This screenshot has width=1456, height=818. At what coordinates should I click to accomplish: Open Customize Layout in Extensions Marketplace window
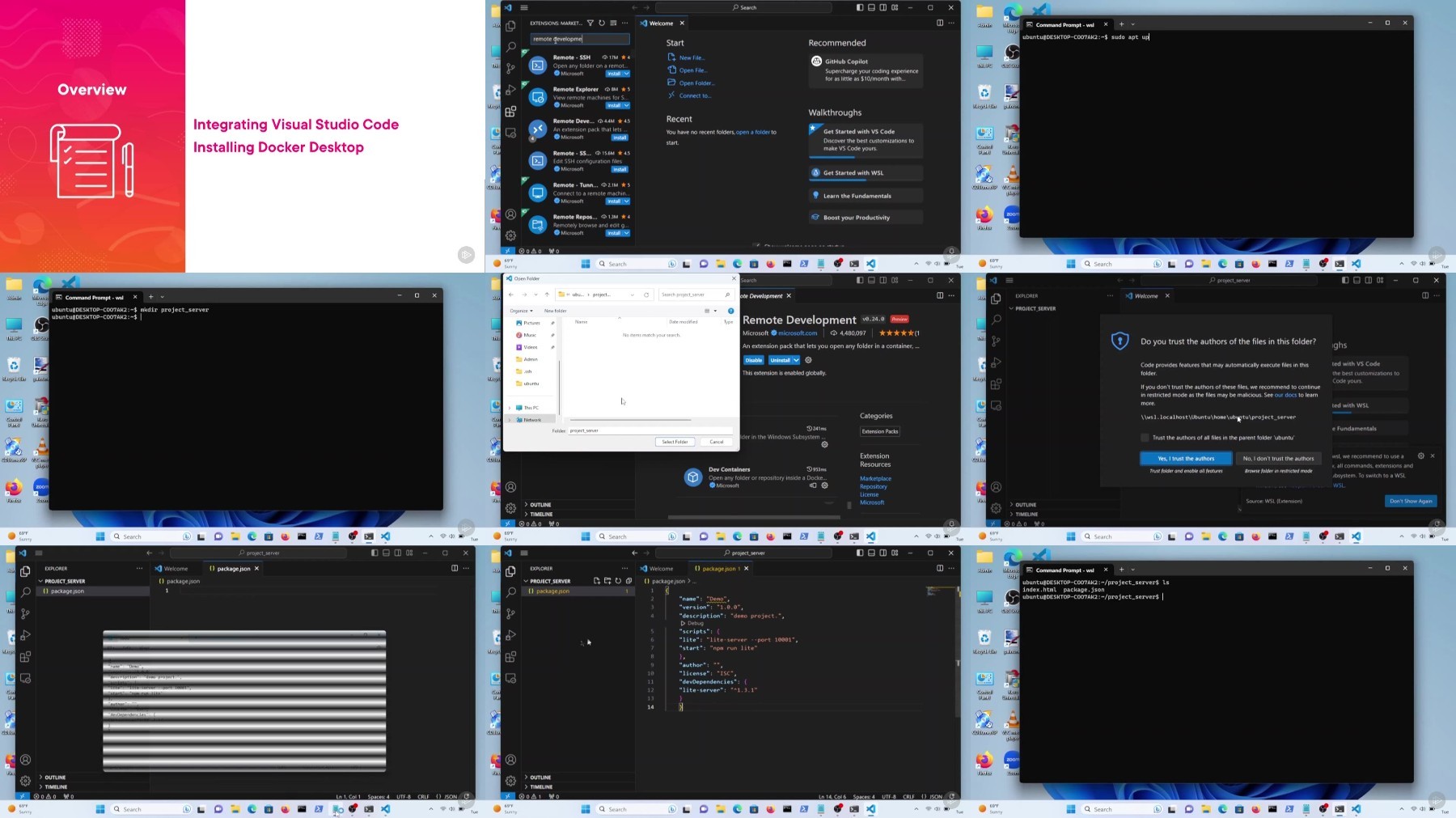tap(895, 7)
